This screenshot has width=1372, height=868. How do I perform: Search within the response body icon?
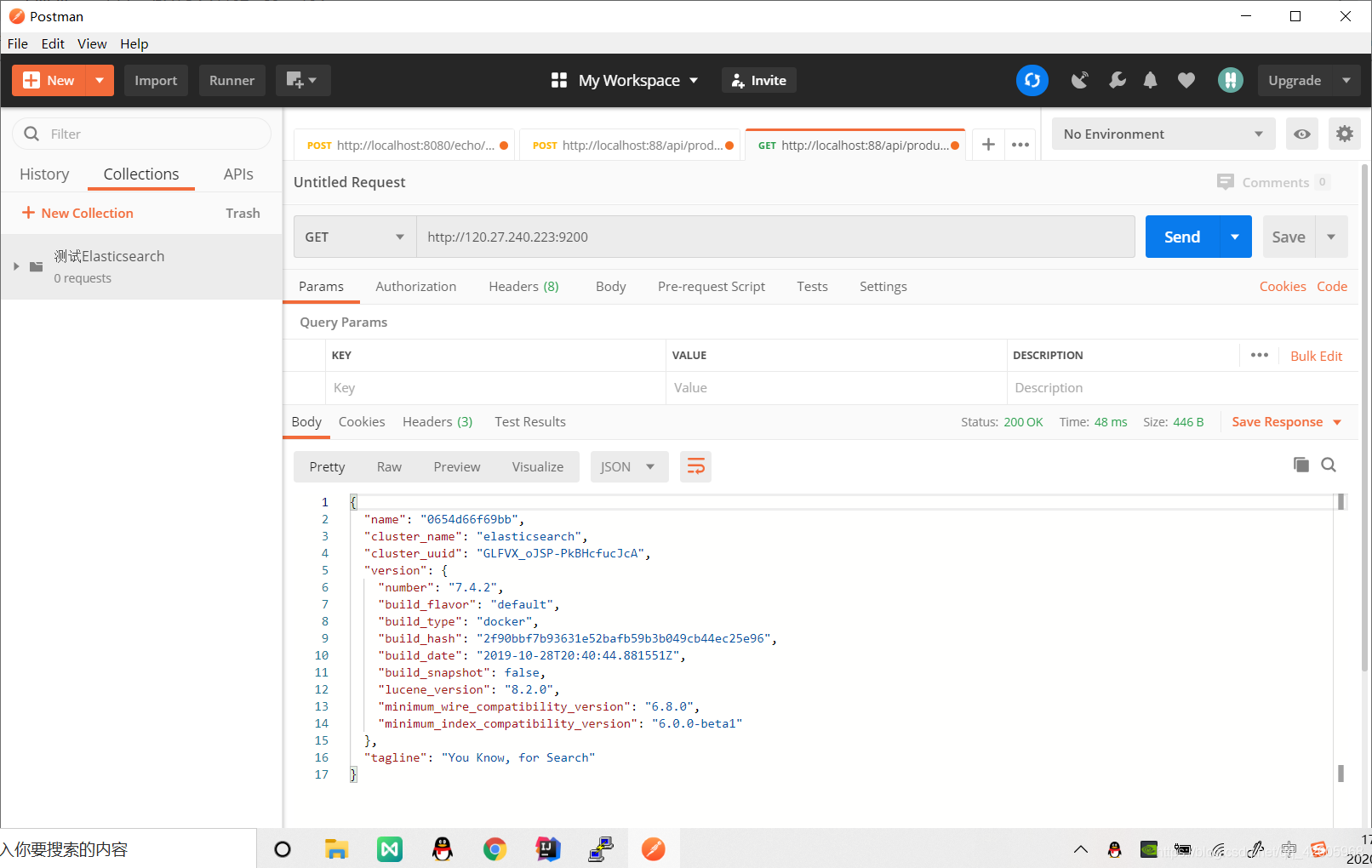(1328, 465)
